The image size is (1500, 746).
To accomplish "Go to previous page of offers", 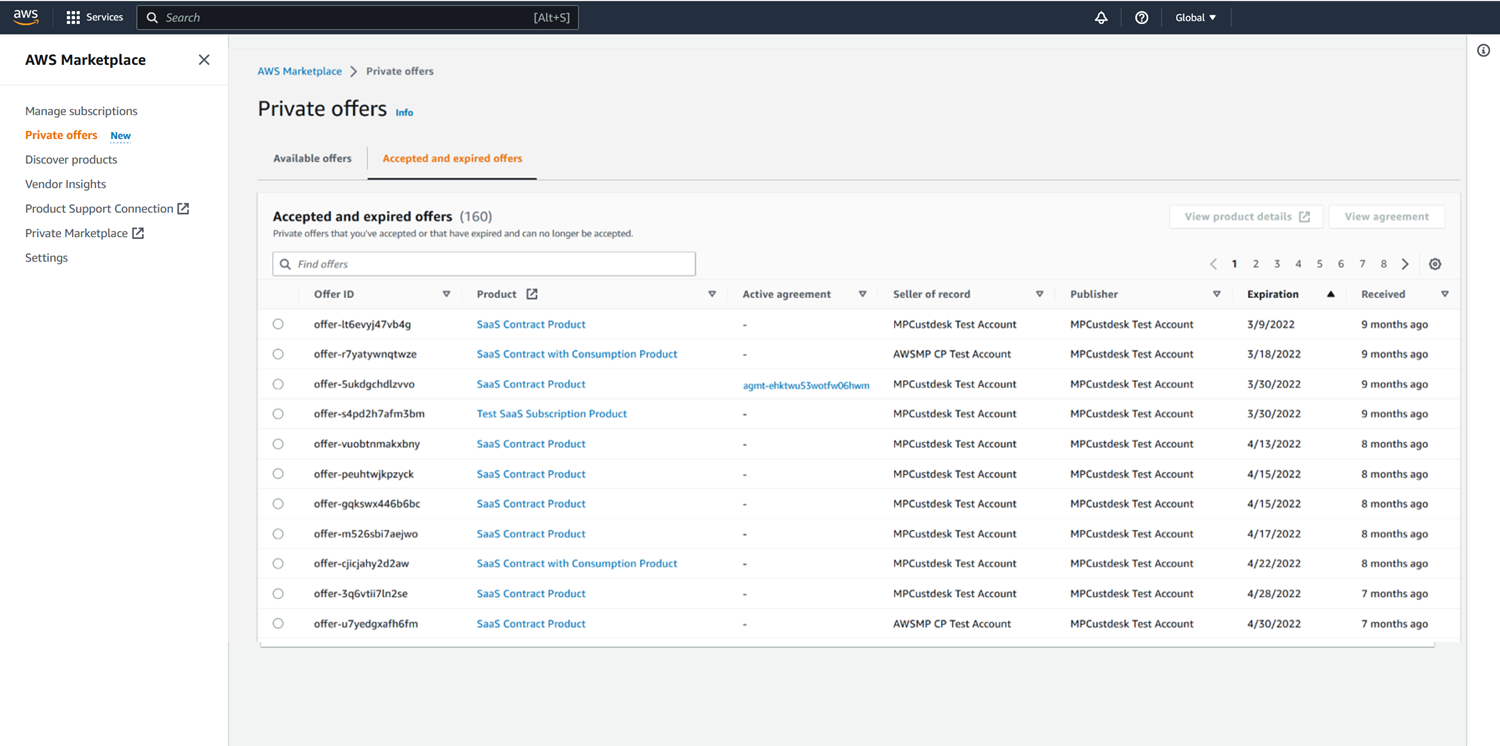I will 1213,264.
